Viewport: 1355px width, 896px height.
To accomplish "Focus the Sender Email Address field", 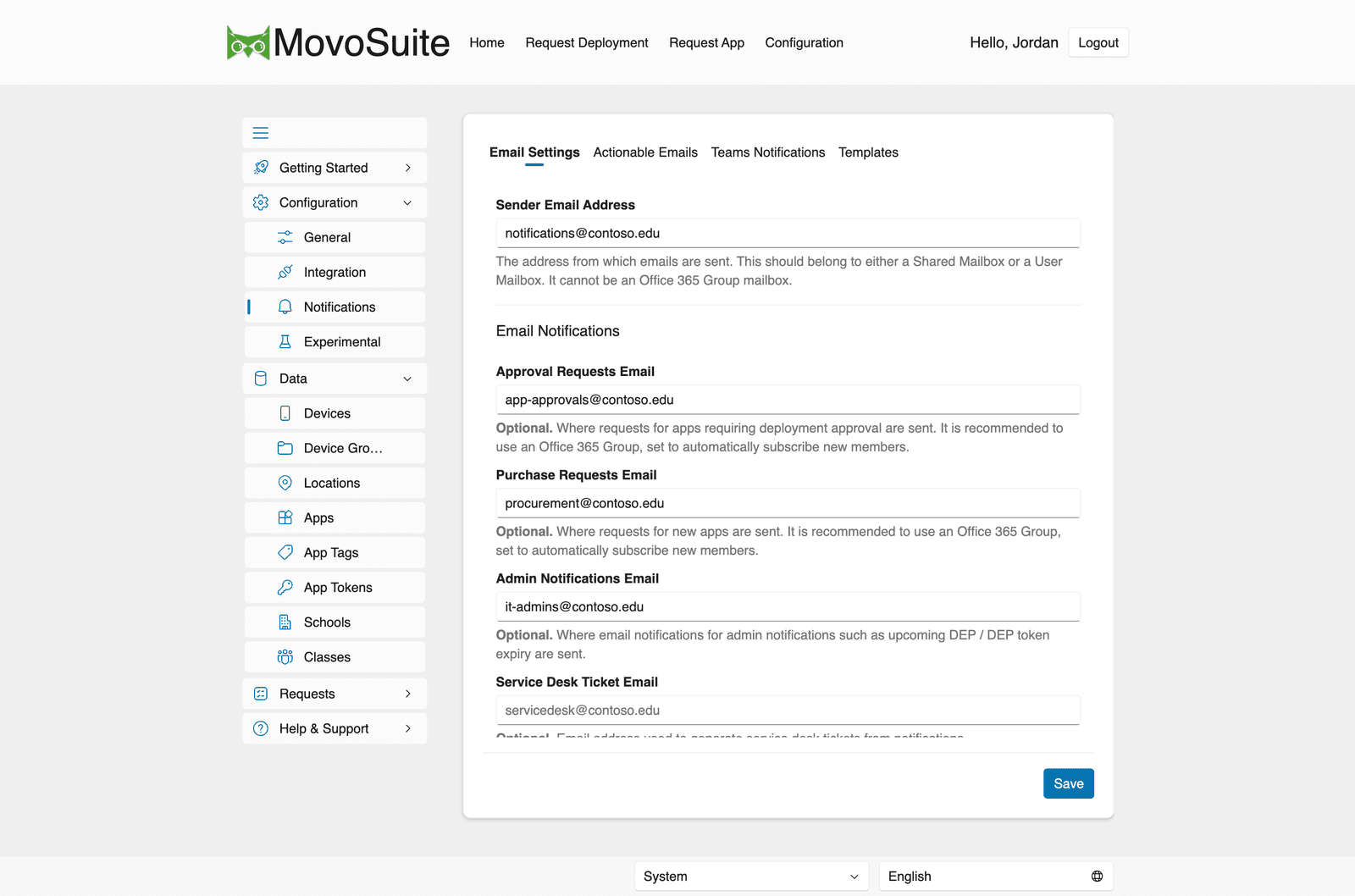I will 788,233.
